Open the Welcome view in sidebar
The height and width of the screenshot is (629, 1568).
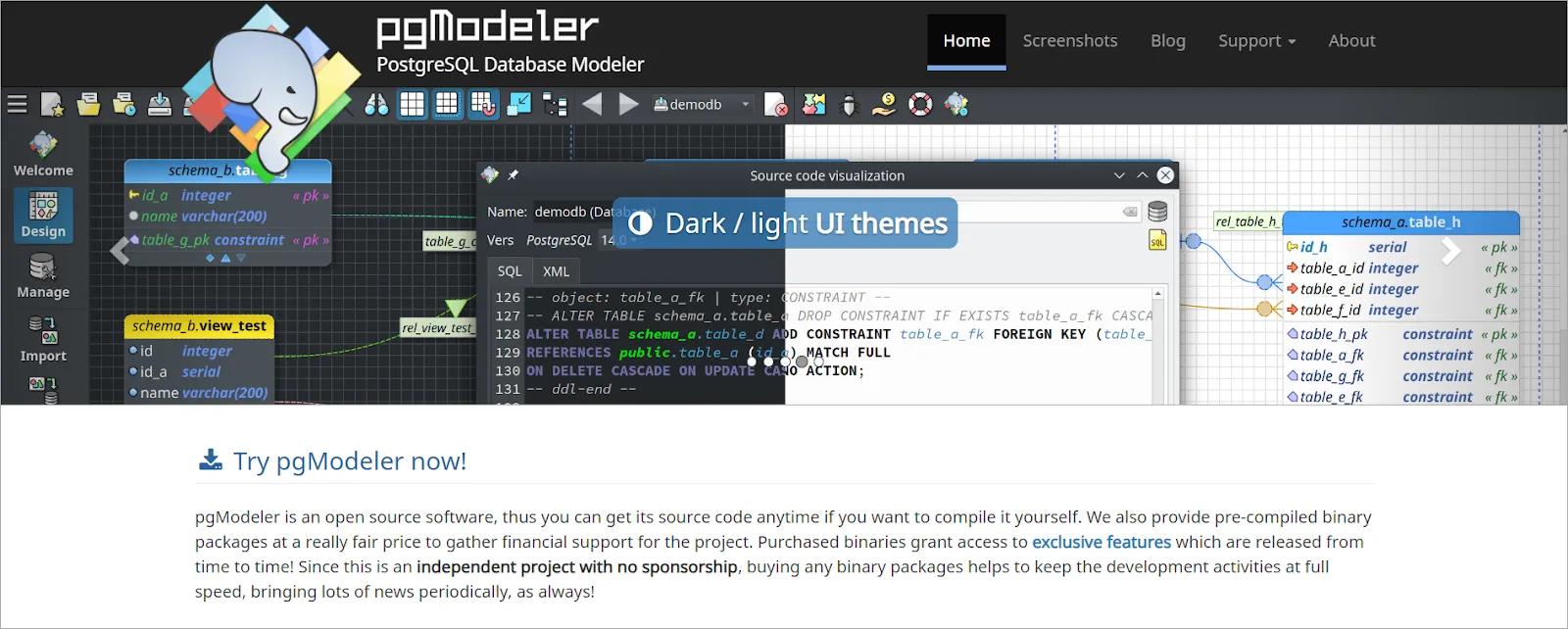(x=43, y=154)
